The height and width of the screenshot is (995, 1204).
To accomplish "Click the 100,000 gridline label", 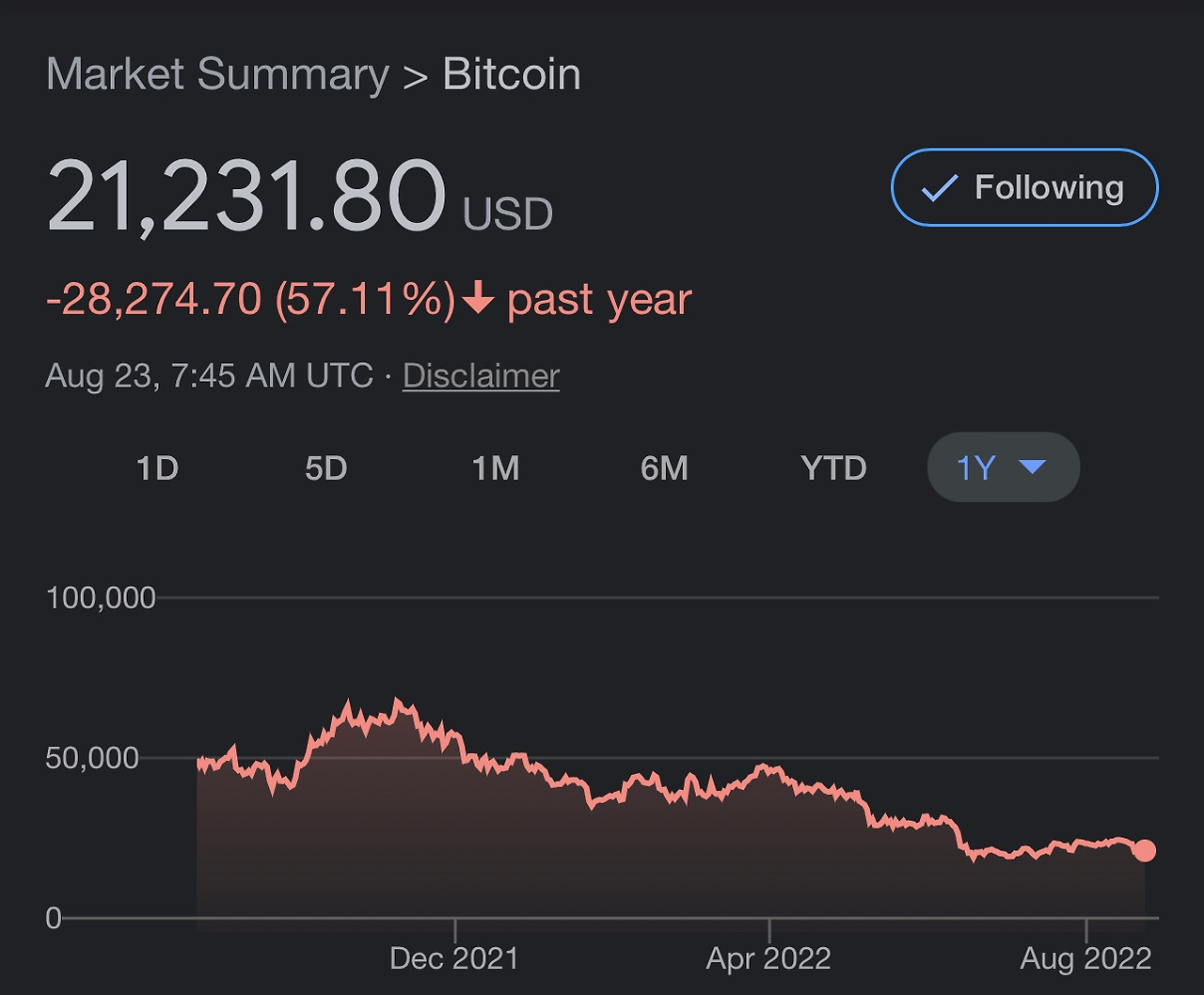I will click(x=101, y=598).
